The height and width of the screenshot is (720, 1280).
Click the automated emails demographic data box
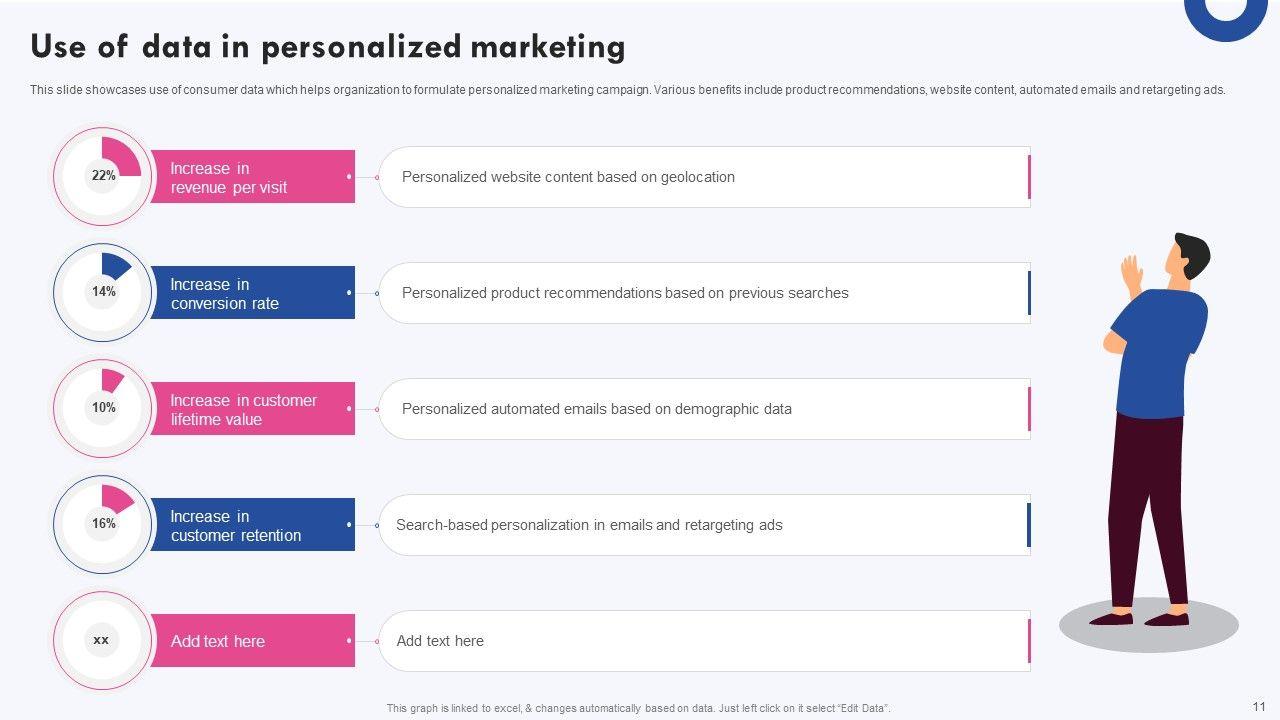click(704, 409)
